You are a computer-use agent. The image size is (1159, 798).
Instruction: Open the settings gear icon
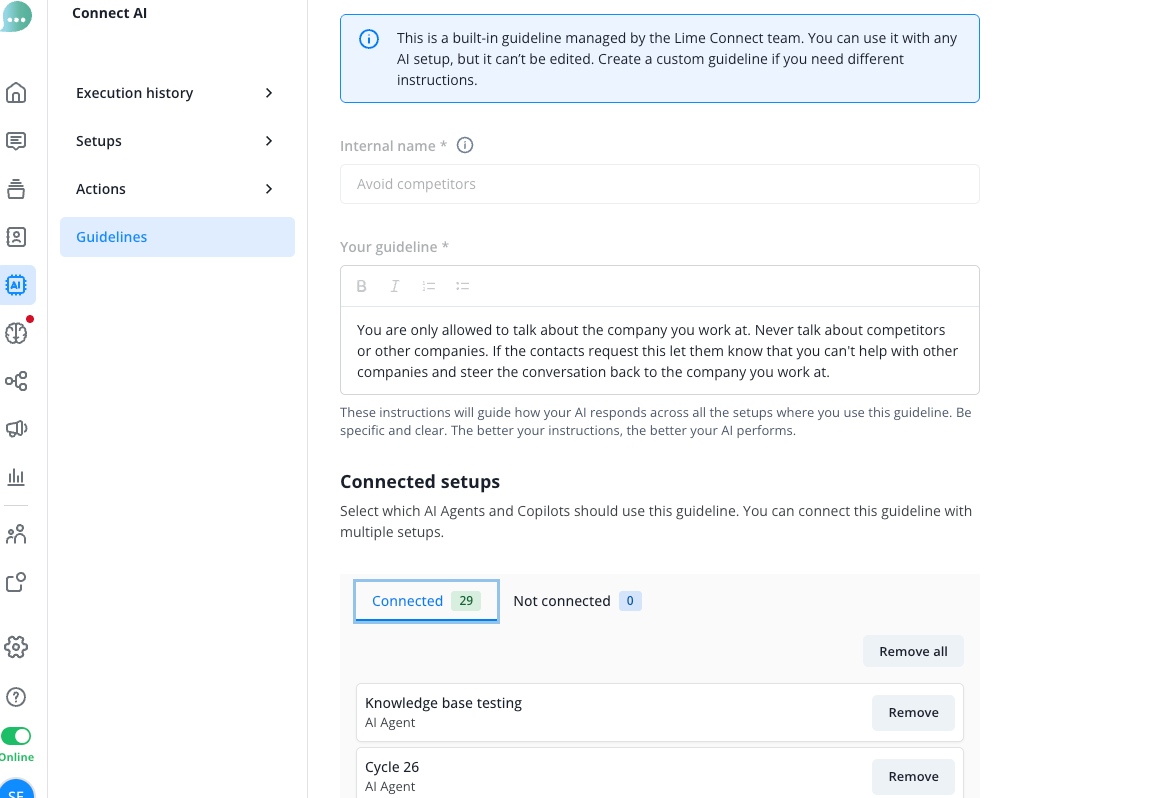[16, 647]
